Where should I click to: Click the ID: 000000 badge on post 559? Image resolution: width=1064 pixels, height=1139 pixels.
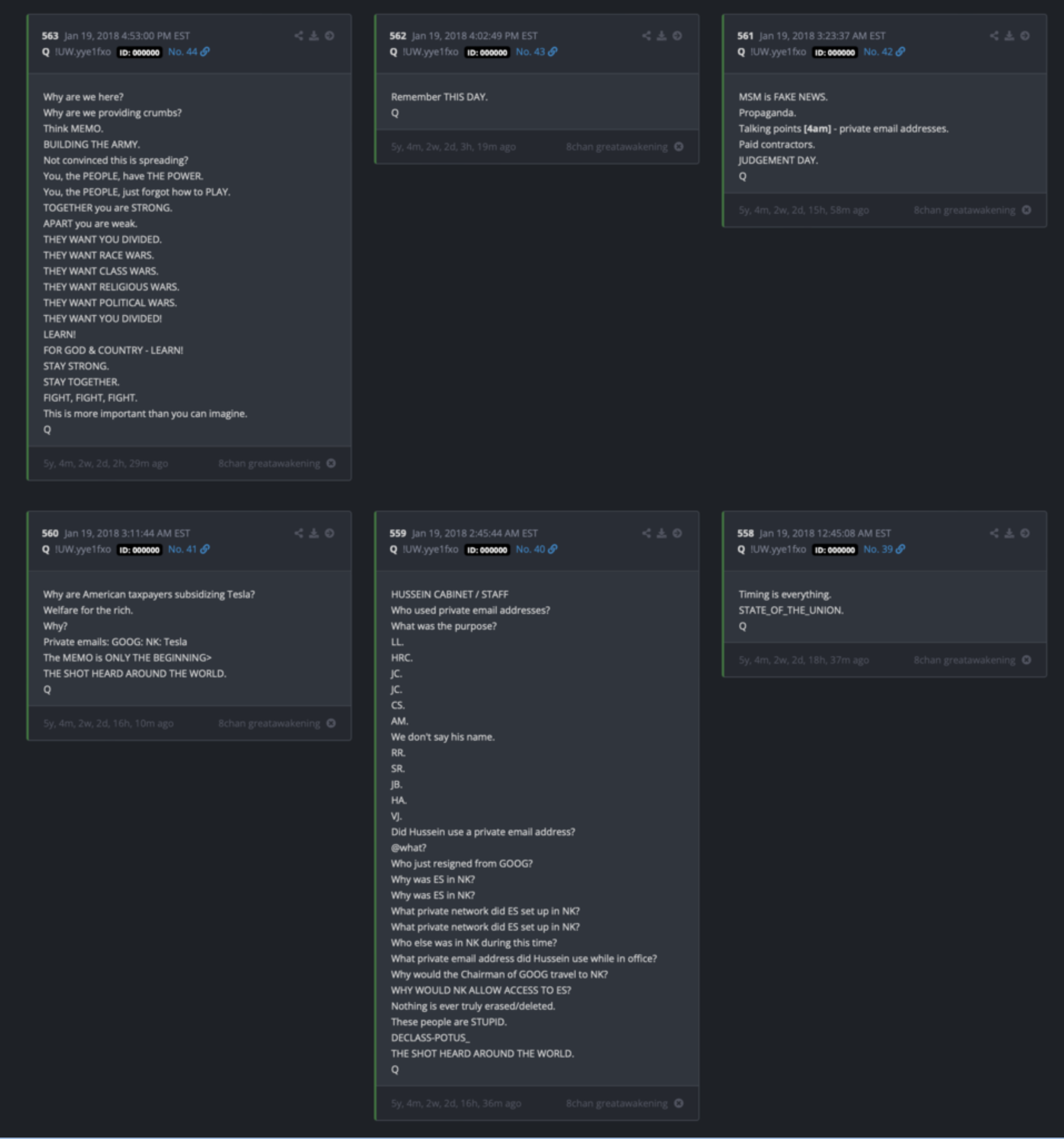click(x=487, y=550)
